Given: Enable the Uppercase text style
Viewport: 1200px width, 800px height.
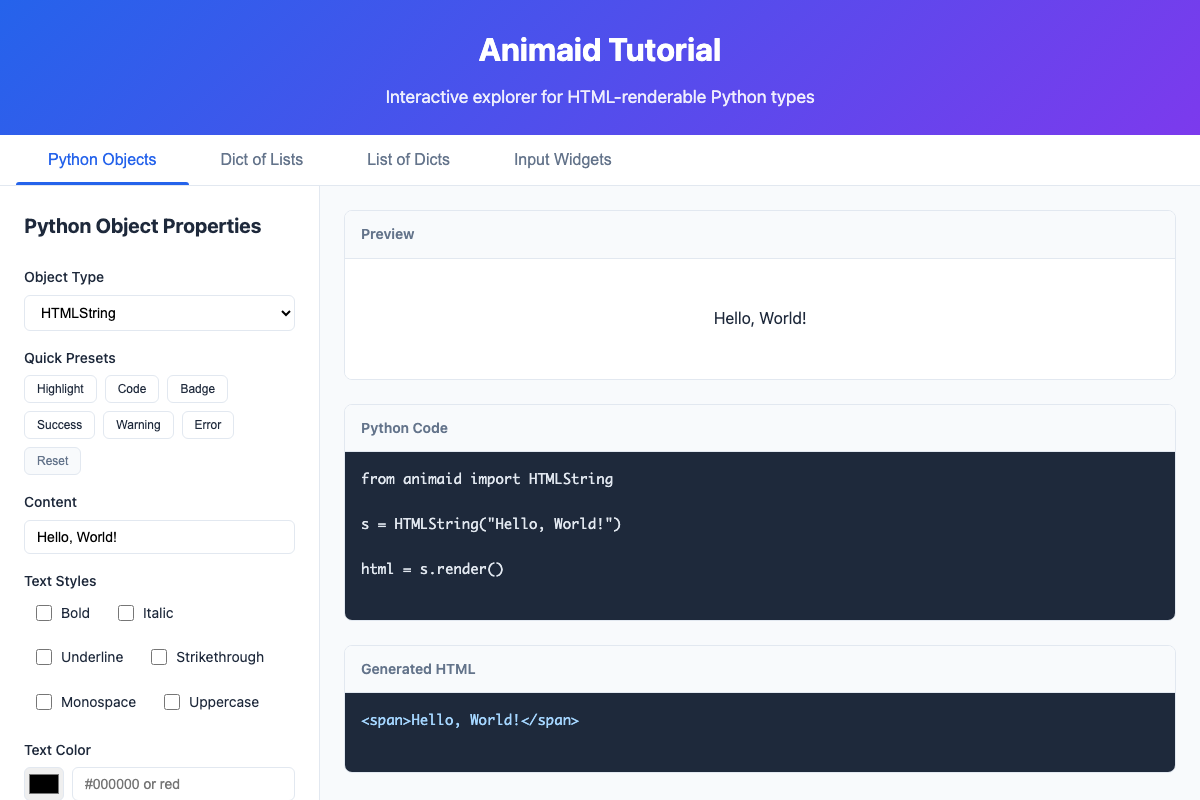Looking at the screenshot, I should pyautogui.click(x=171, y=702).
